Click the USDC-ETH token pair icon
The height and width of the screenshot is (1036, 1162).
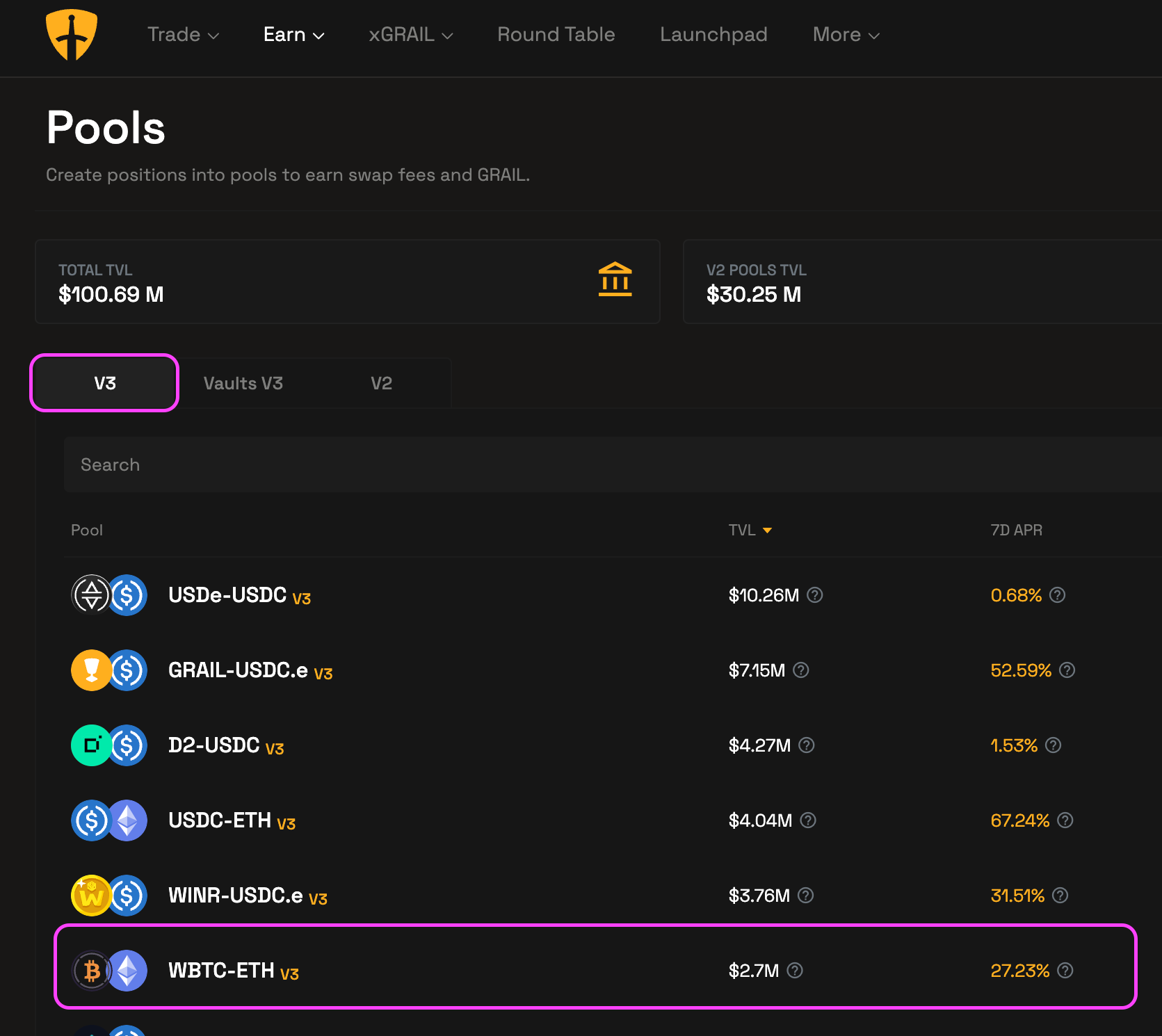tap(109, 820)
